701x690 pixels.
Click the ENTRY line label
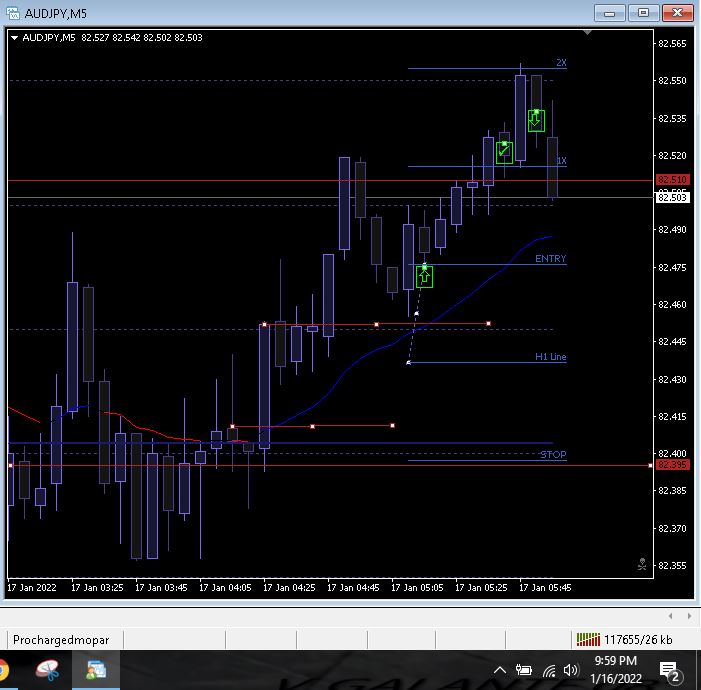click(550, 258)
